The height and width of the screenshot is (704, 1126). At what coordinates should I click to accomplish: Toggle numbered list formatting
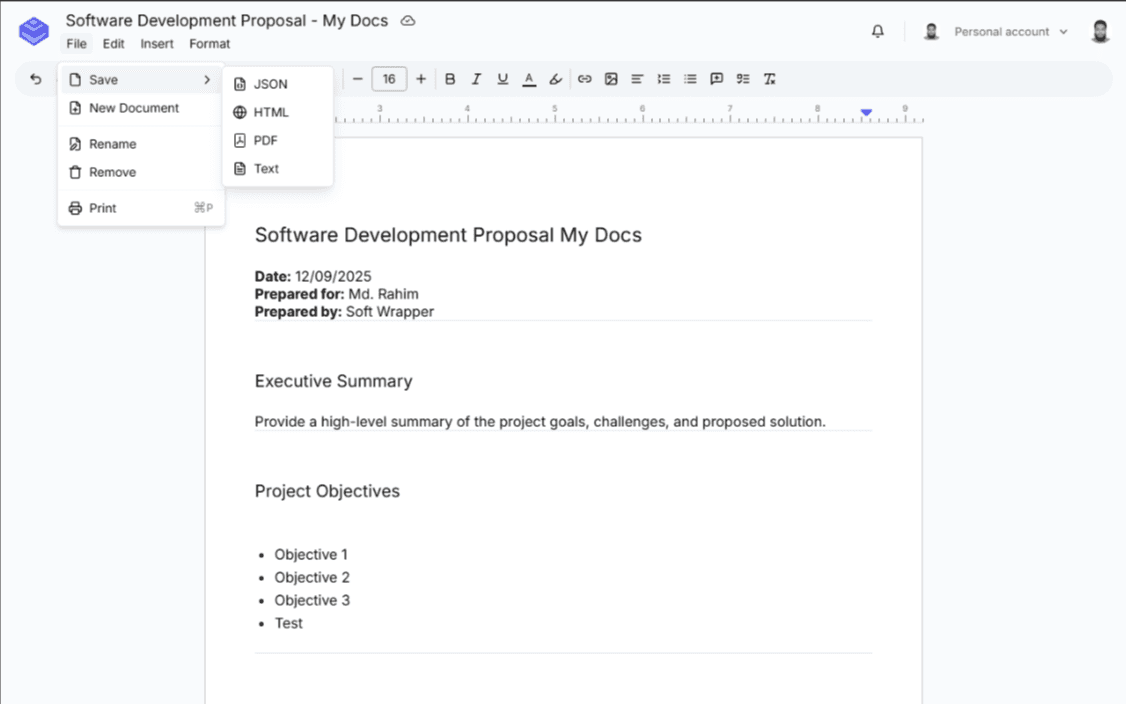[x=663, y=79]
